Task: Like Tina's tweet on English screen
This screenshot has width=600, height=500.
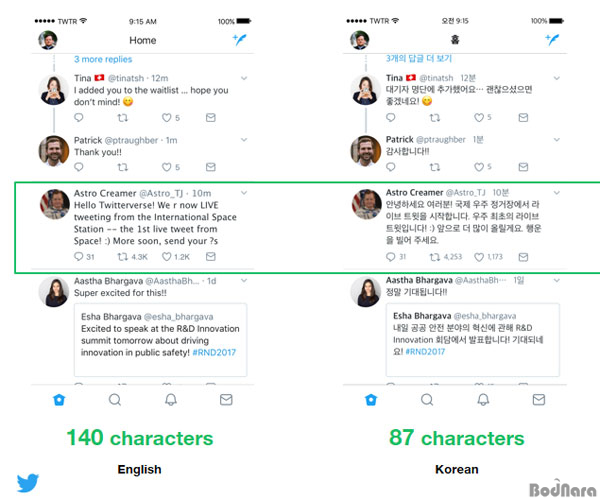Action: (x=166, y=117)
